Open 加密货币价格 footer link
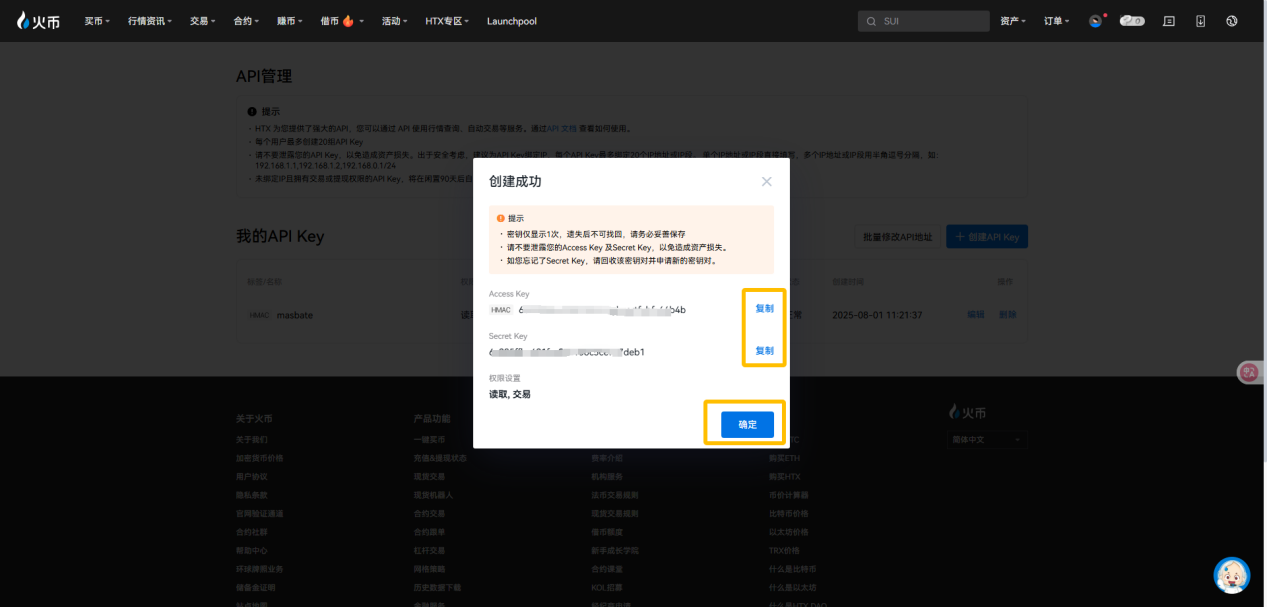The height and width of the screenshot is (607, 1267). [260, 458]
